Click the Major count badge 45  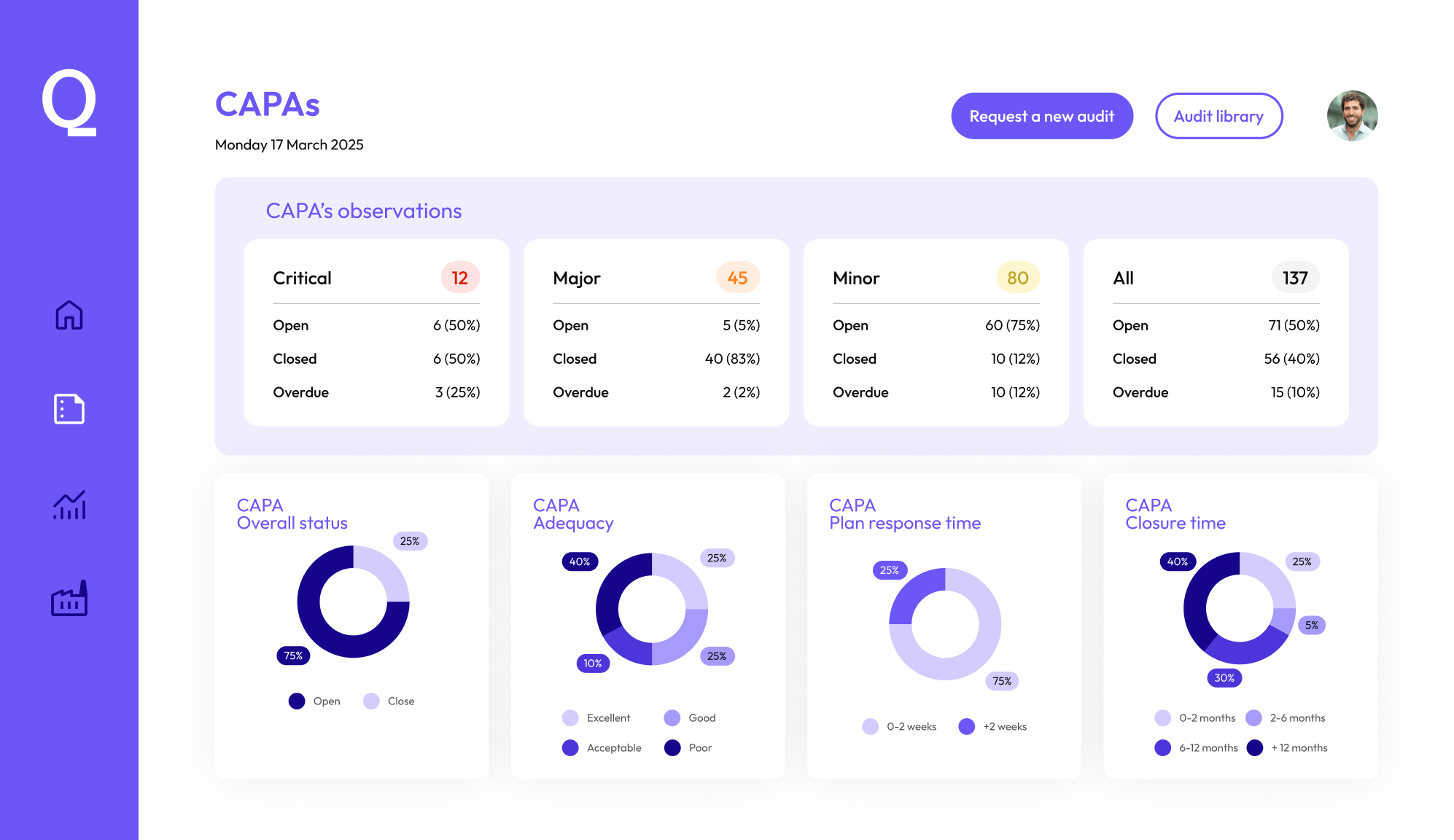pyautogui.click(x=737, y=278)
